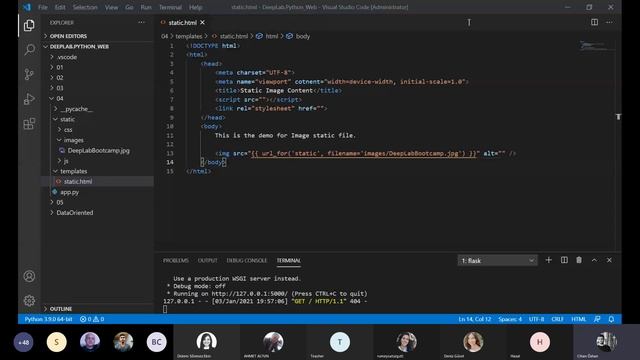Open the Run menu

coord(146,7)
